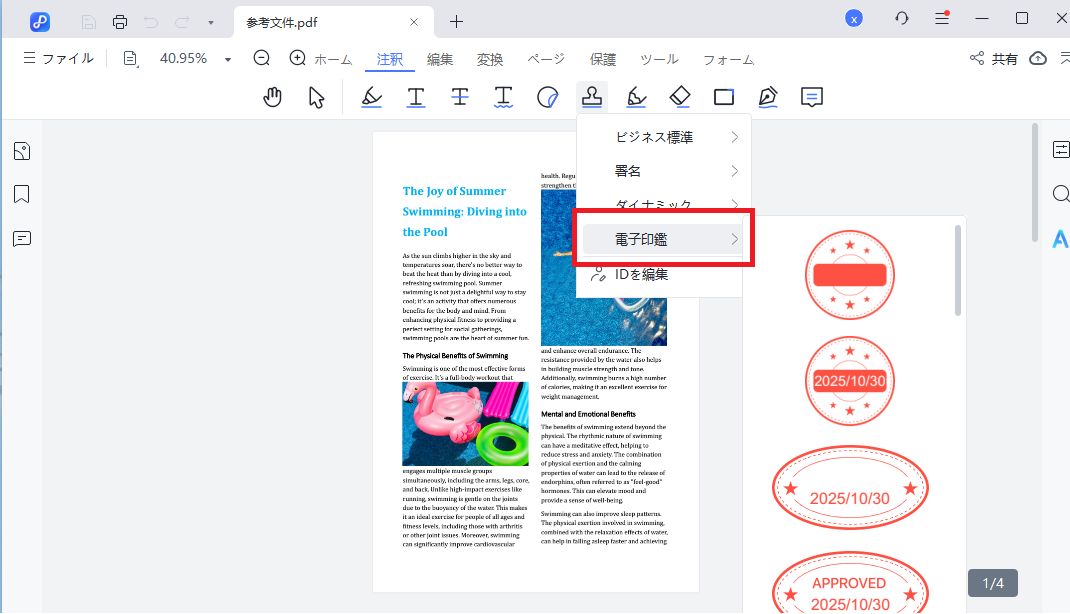Image resolution: width=1070 pixels, height=614 pixels.
Task: Click the zoom out minus icon
Action: click(262, 59)
